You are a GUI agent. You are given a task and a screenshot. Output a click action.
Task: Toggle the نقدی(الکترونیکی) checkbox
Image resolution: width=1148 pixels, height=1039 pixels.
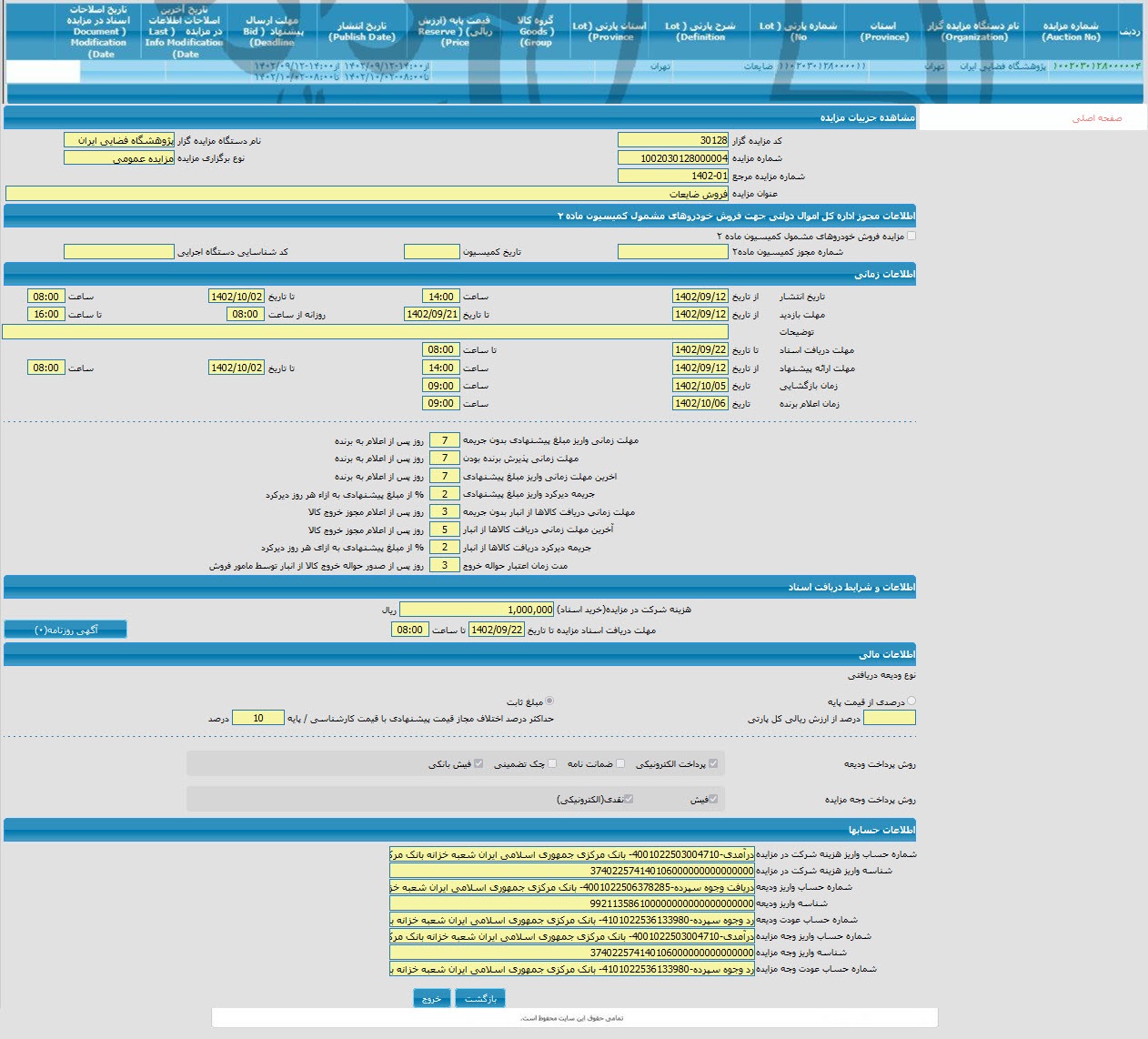[x=629, y=799]
